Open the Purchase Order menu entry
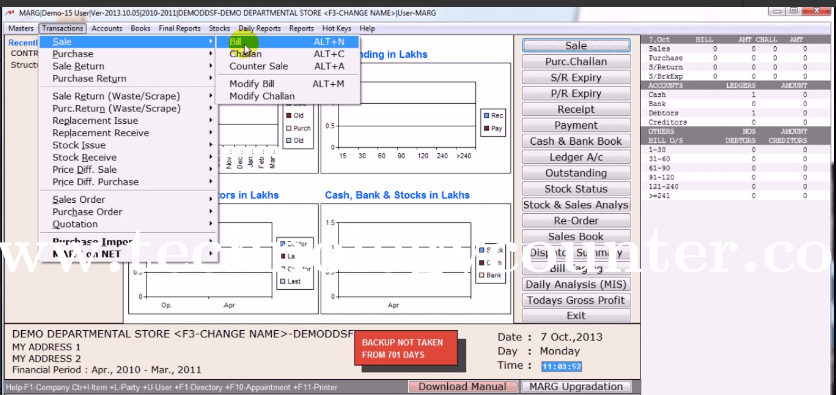The height and width of the screenshot is (395, 836). point(128,212)
